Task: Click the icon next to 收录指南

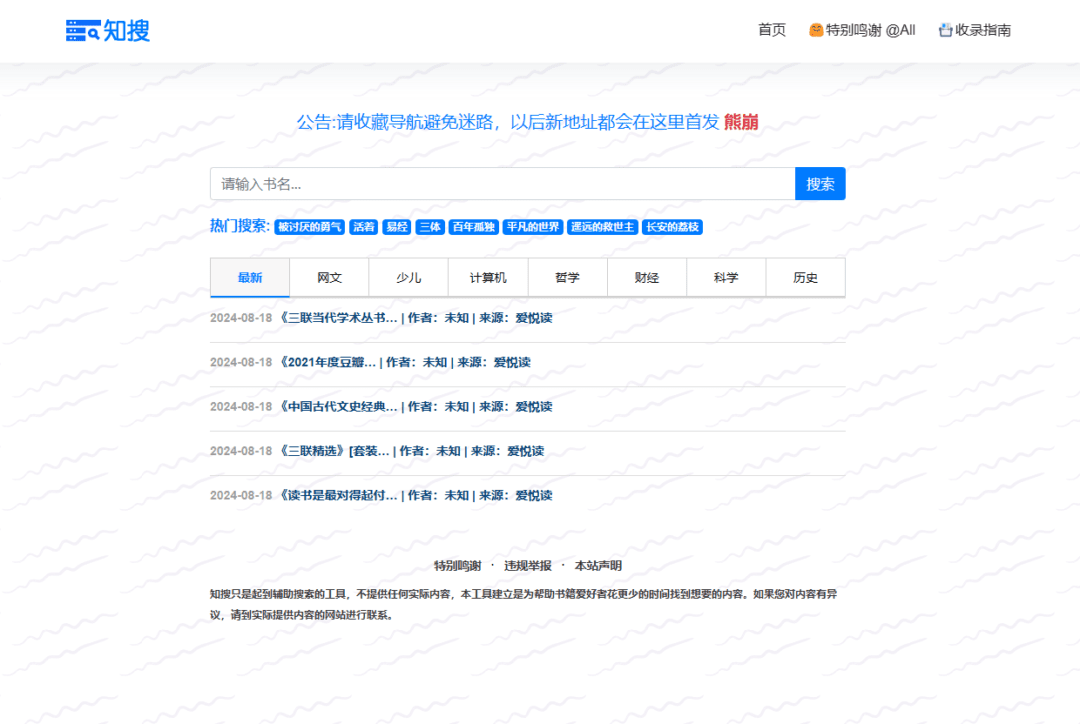Action: tap(945, 30)
